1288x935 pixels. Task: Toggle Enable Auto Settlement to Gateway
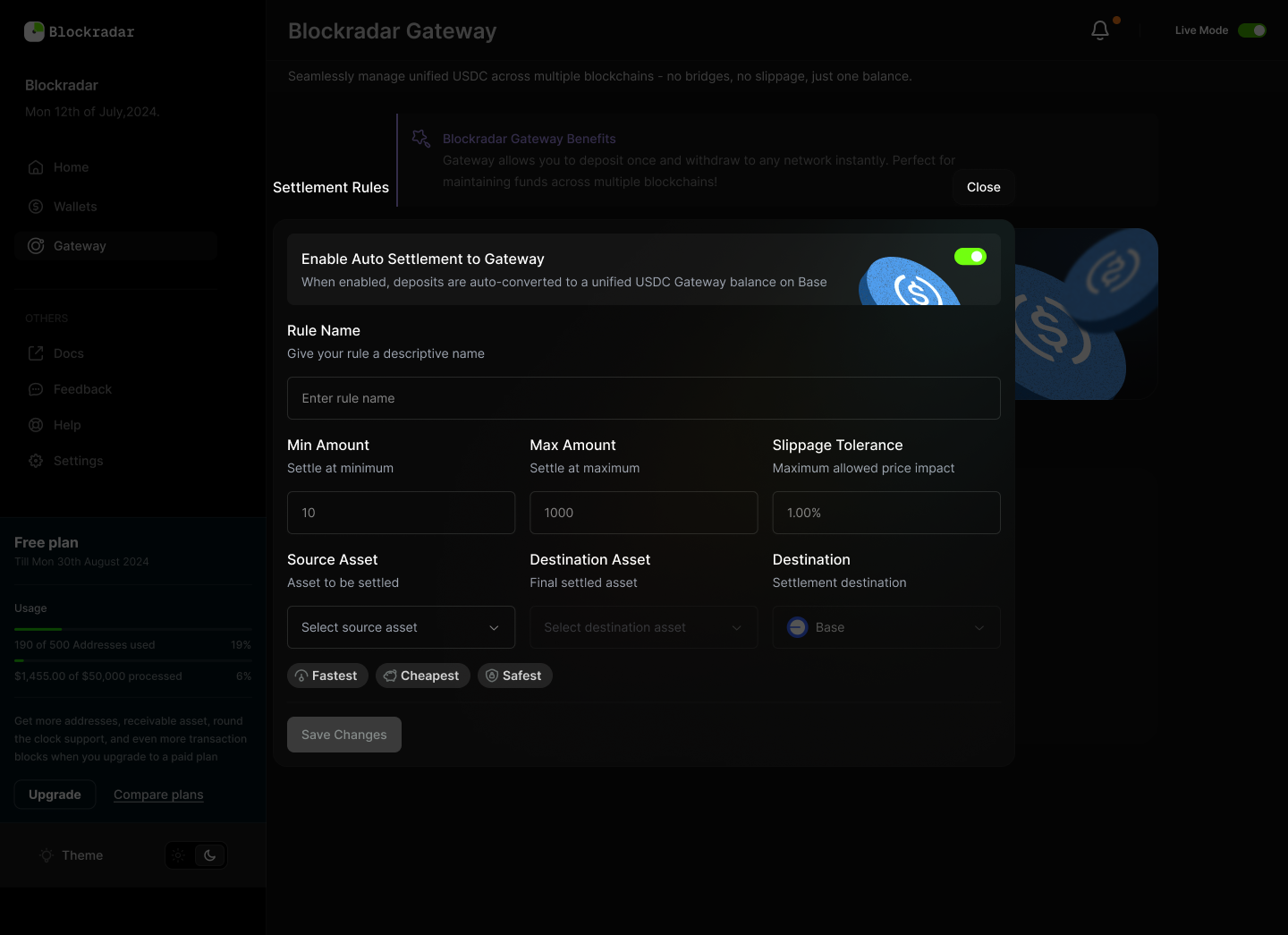970,257
